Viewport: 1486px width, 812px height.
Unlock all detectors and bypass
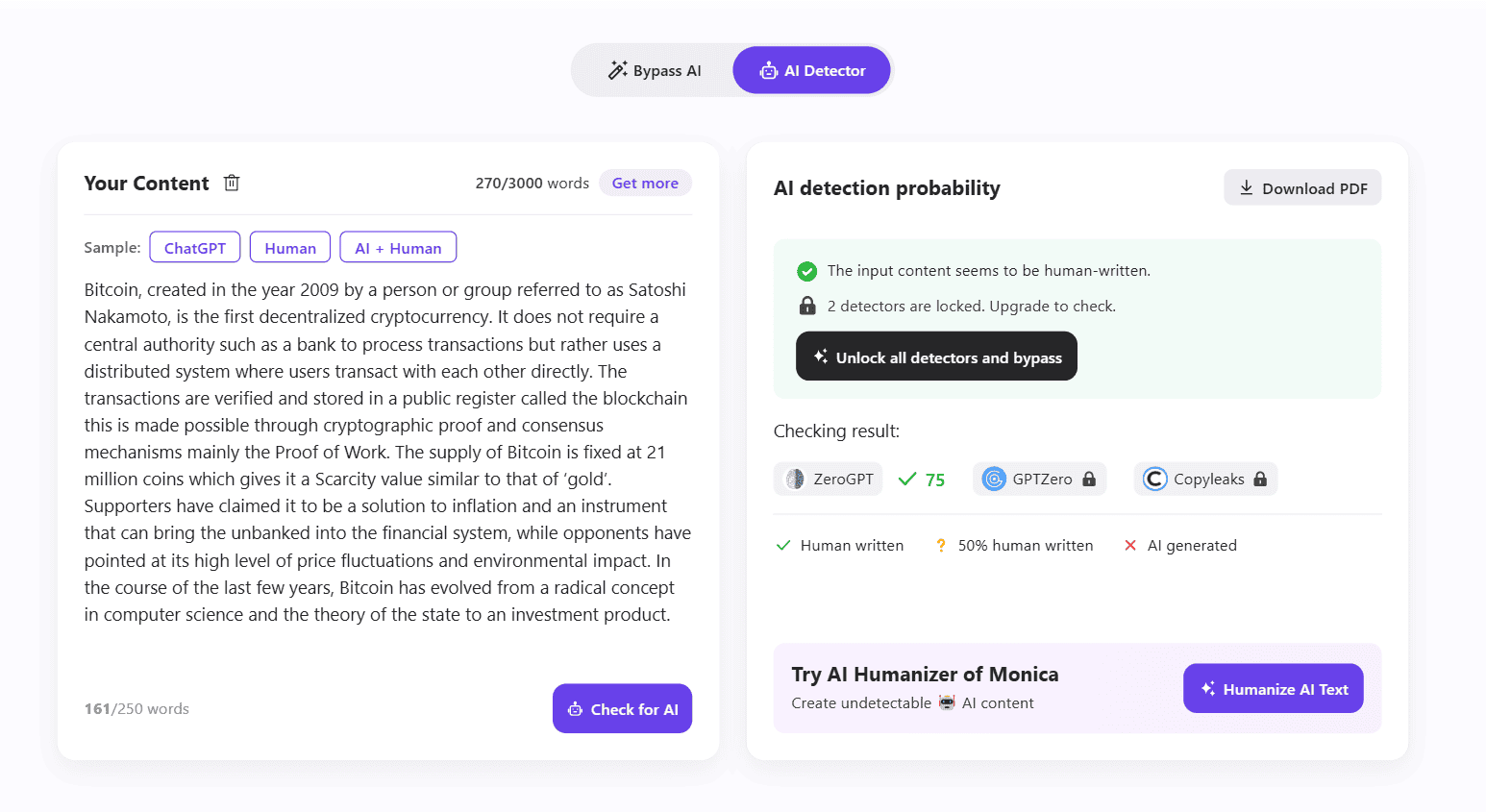tap(936, 357)
